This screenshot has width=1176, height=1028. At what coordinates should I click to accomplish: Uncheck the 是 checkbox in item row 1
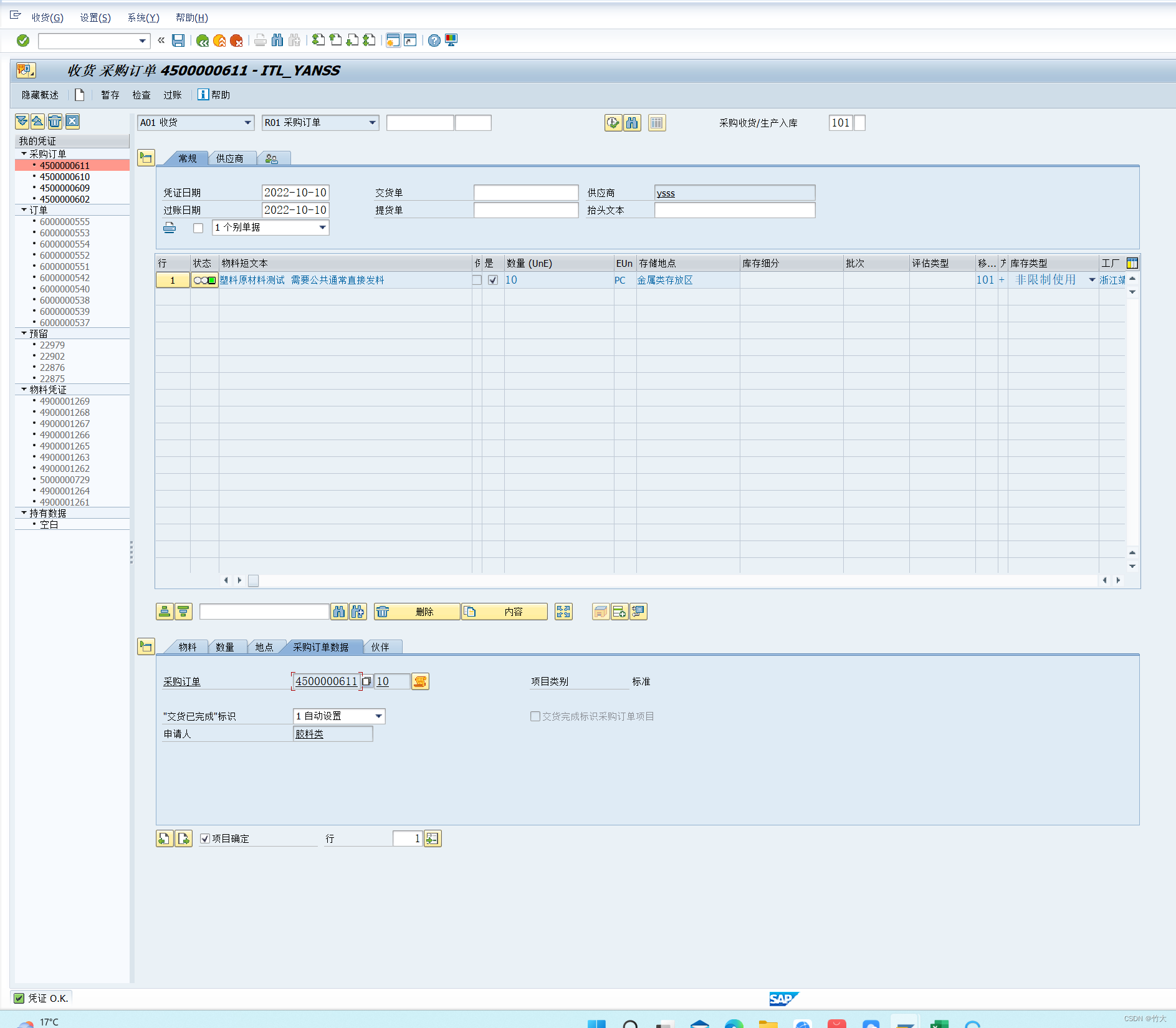pos(492,280)
